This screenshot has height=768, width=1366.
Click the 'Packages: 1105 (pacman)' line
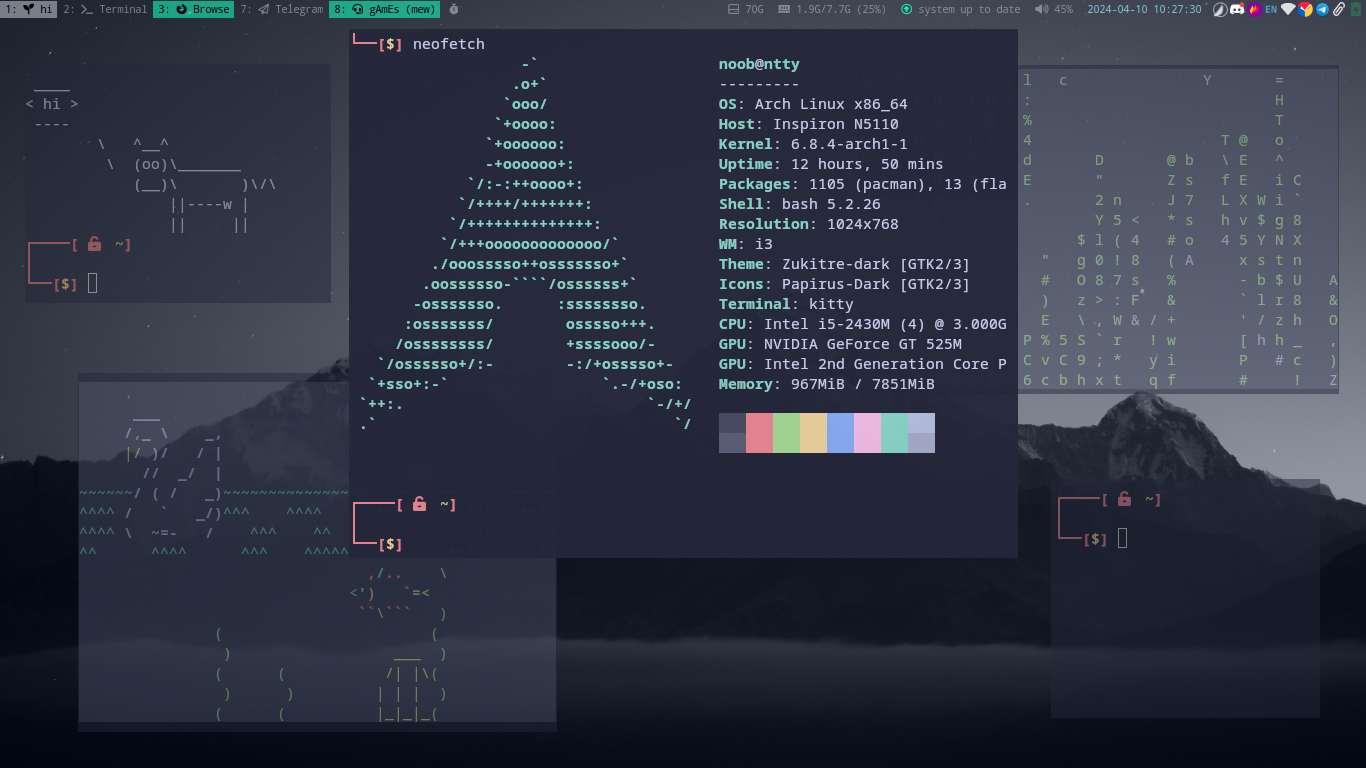862,184
